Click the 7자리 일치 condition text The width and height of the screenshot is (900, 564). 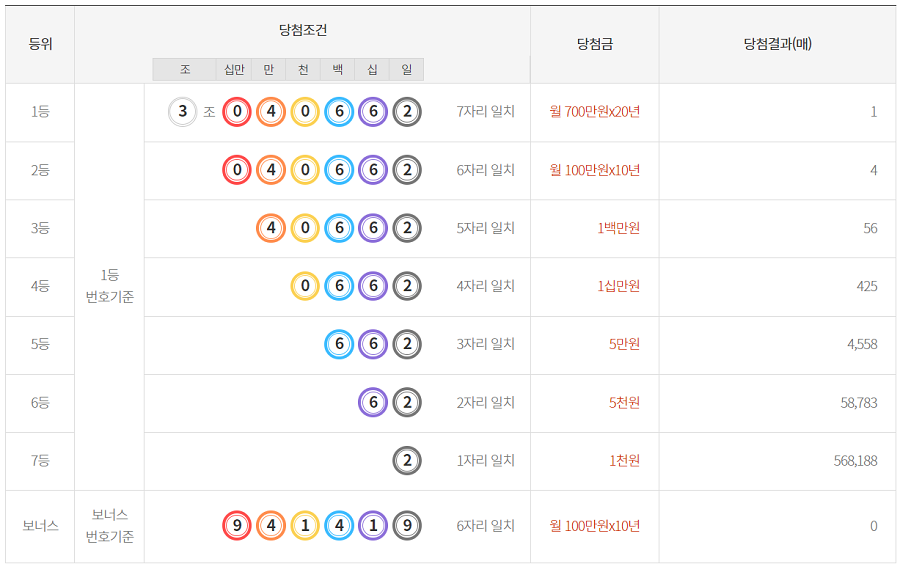(x=485, y=112)
